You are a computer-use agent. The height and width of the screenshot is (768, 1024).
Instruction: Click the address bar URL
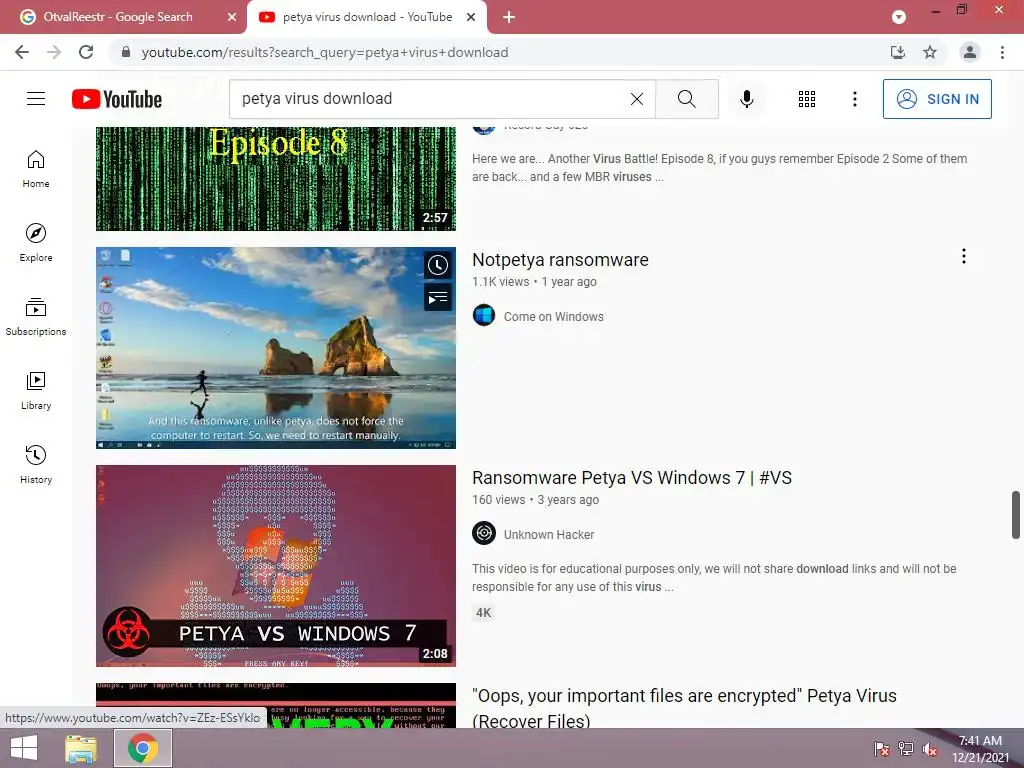[x=325, y=52]
